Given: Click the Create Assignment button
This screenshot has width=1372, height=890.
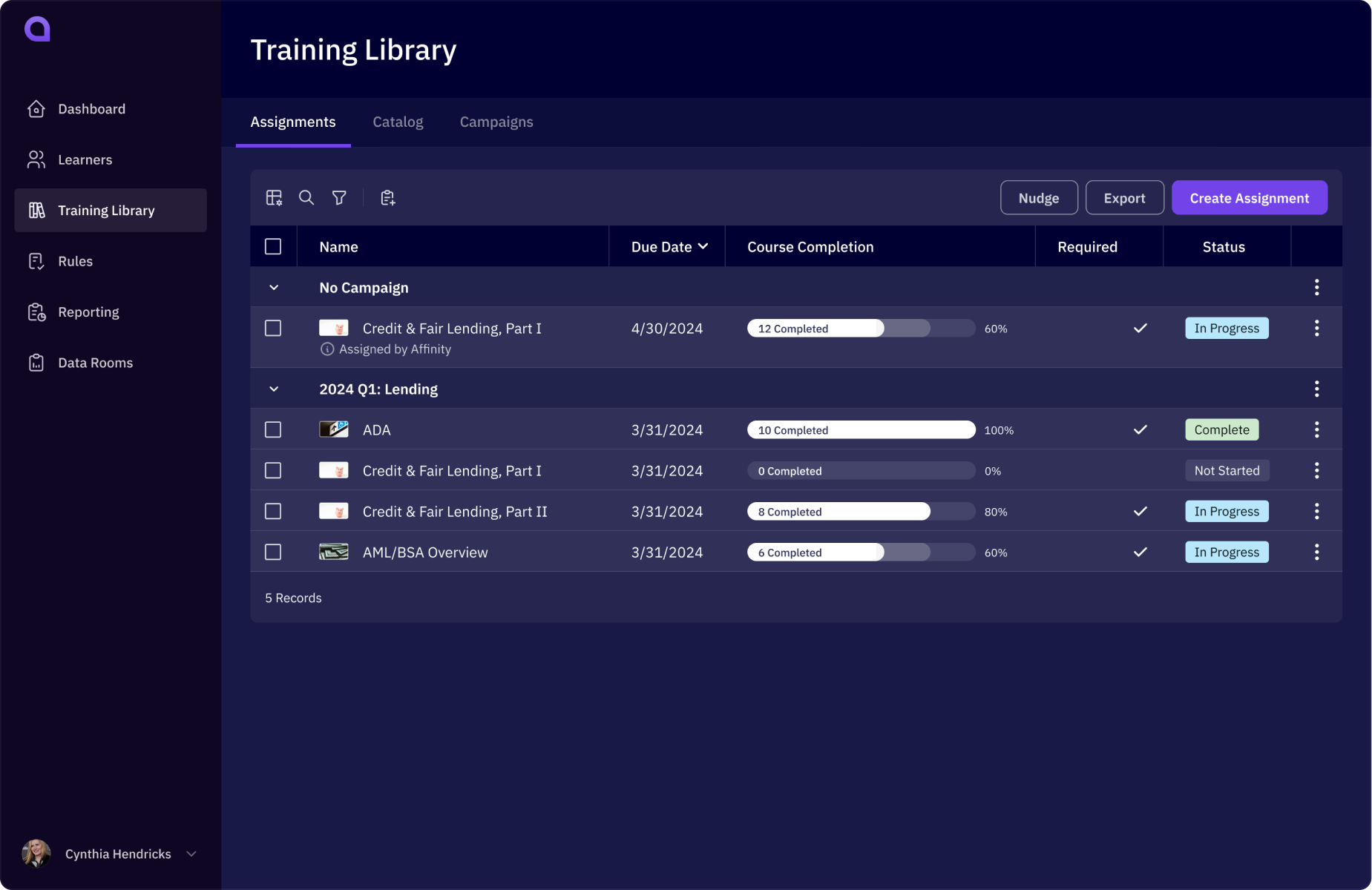Looking at the screenshot, I should (x=1248, y=197).
